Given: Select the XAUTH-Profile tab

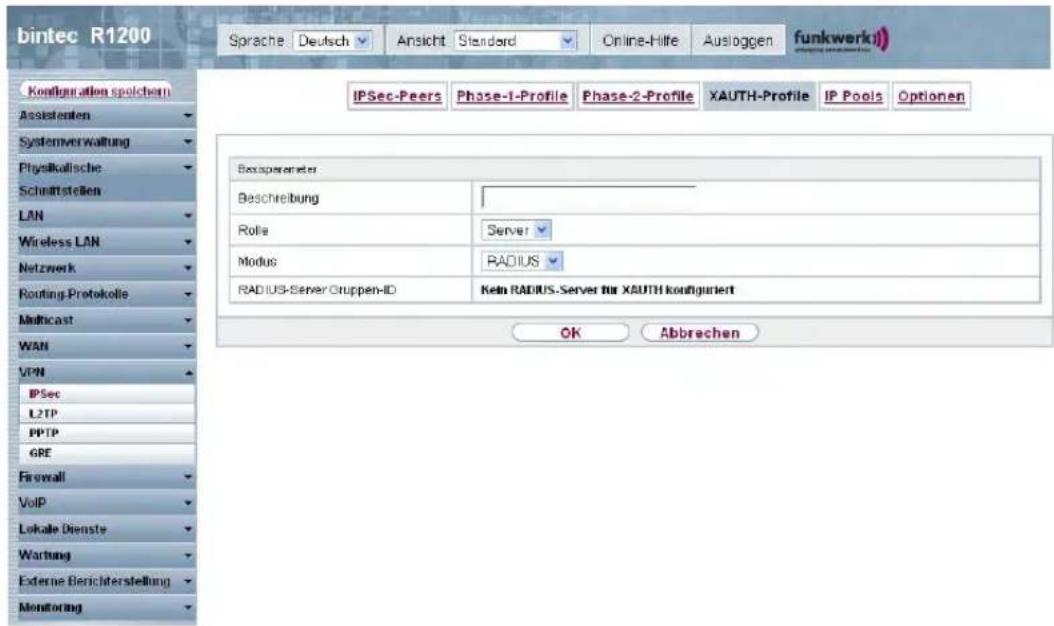Looking at the screenshot, I should [759, 96].
